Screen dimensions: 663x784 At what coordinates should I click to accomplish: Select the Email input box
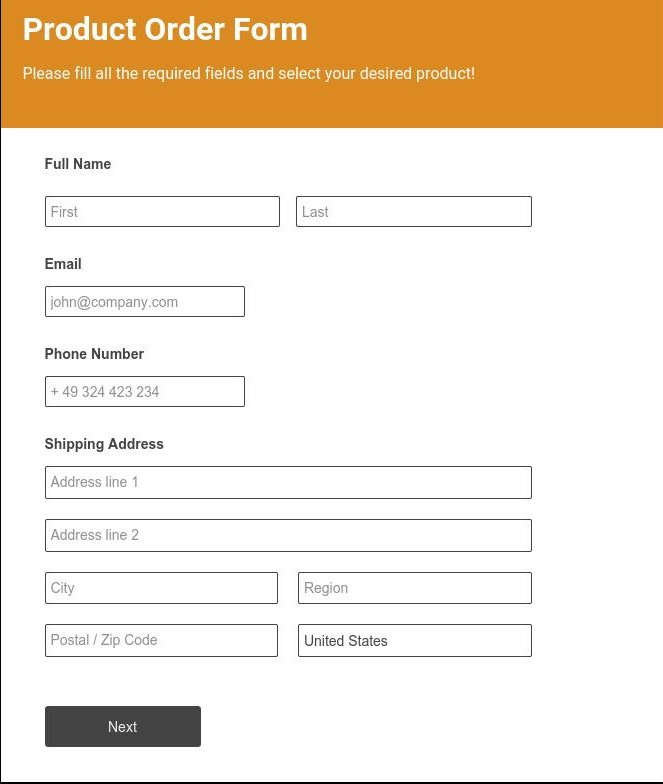click(x=145, y=302)
